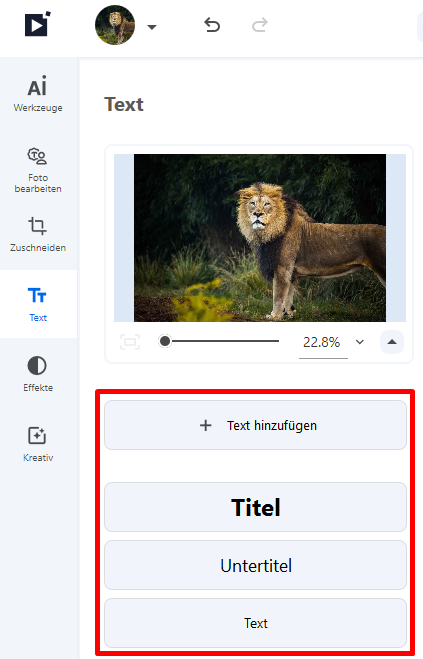The height and width of the screenshot is (659, 423).
Task: Click the lion image thumbnail in header
Action: click(x=115, y=25)
